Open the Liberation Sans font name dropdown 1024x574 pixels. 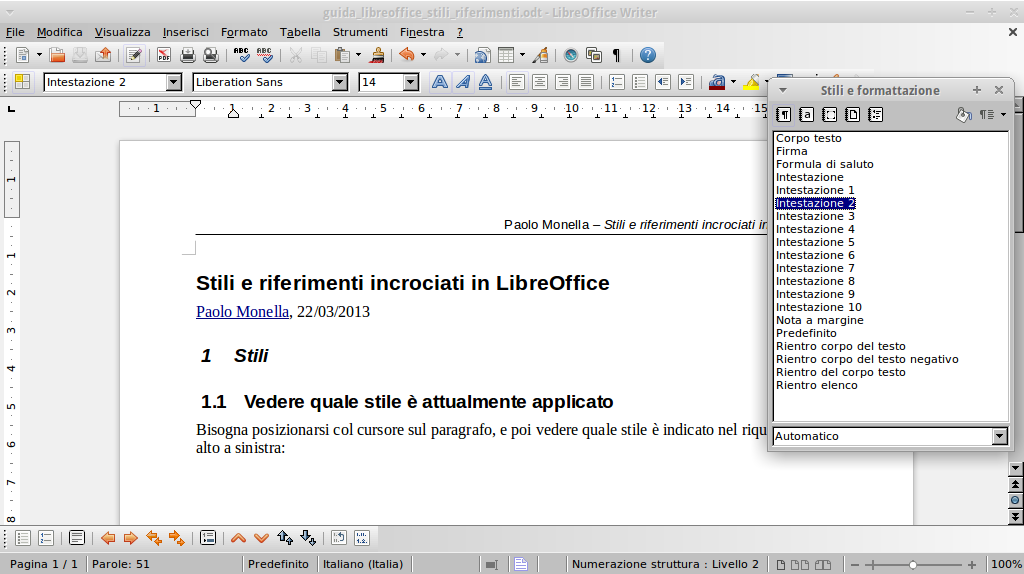[x=340, y=82]
